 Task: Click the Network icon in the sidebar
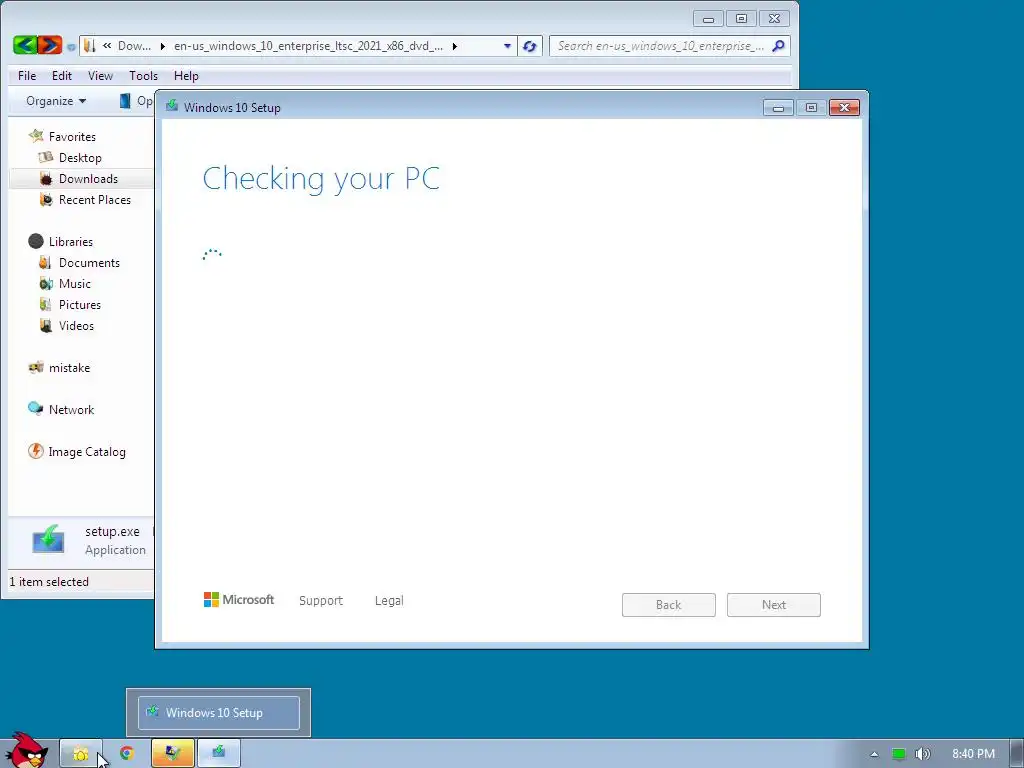(x=36, y=409)
